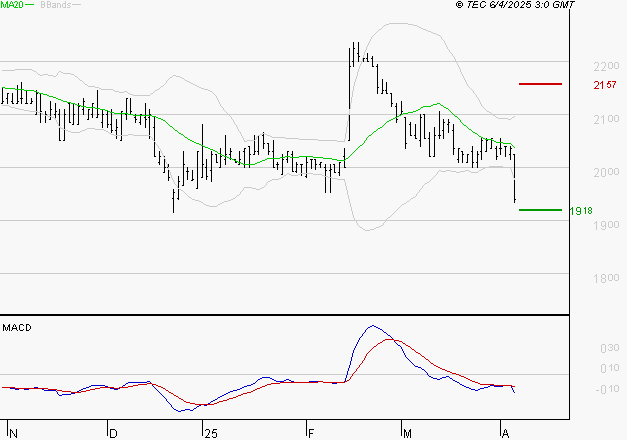Viewport: 627px width, 440px height.
Task: Click the red 2157 resistance label
Action: coord(605,85)
